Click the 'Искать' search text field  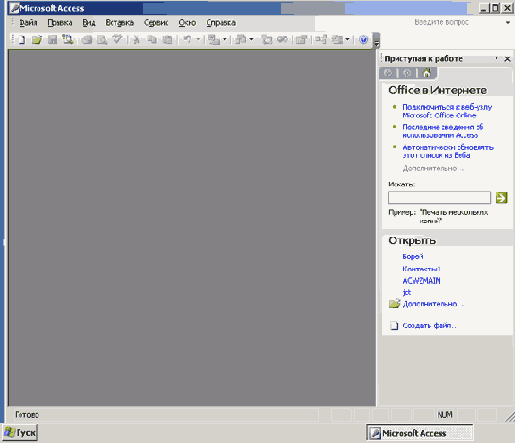[439, 197]
